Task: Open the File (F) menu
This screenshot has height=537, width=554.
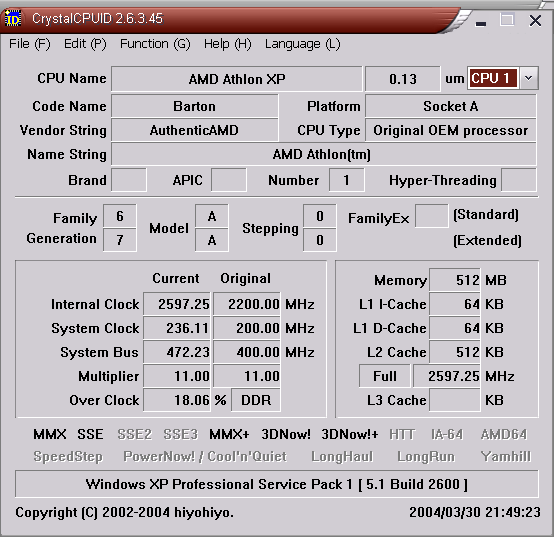Action: tap(30, 44)
